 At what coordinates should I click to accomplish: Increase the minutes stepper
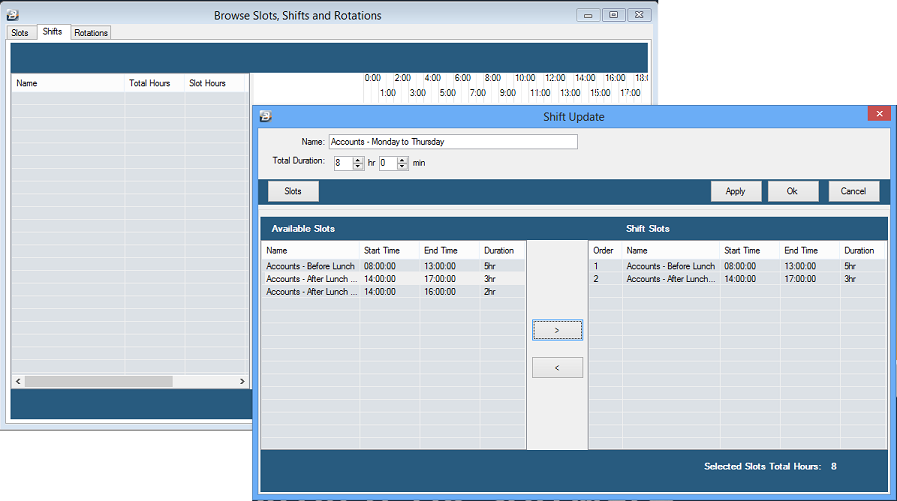[403, 160]
